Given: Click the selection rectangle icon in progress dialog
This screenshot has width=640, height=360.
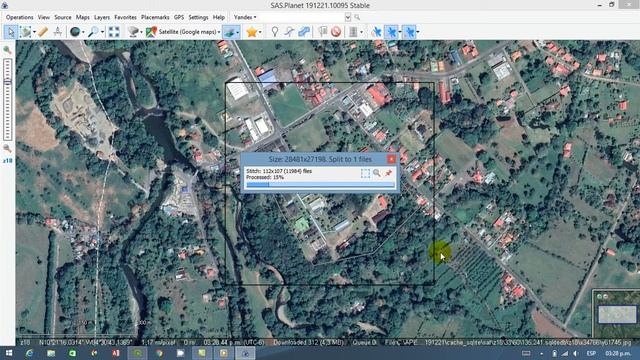Looking at the screenshot, I should click(365, 173).
